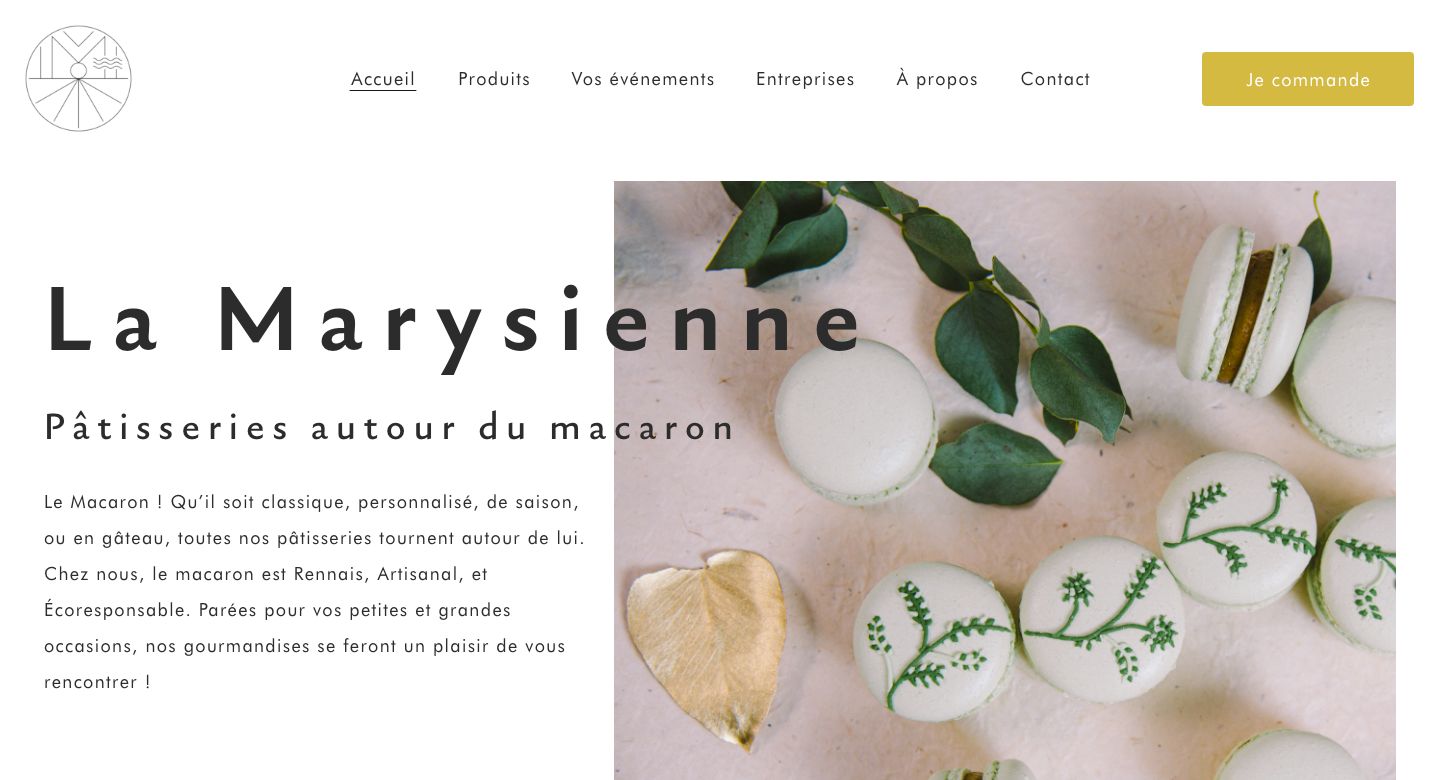Open the Contact page link
This screenshot has height=780, width=1440.
point(1055,79)
